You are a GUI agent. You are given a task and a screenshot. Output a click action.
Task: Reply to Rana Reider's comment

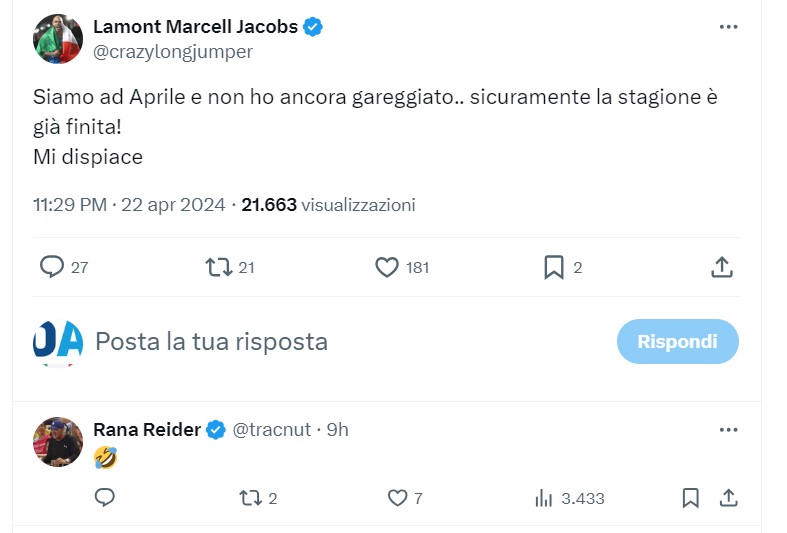pos(104,497)
